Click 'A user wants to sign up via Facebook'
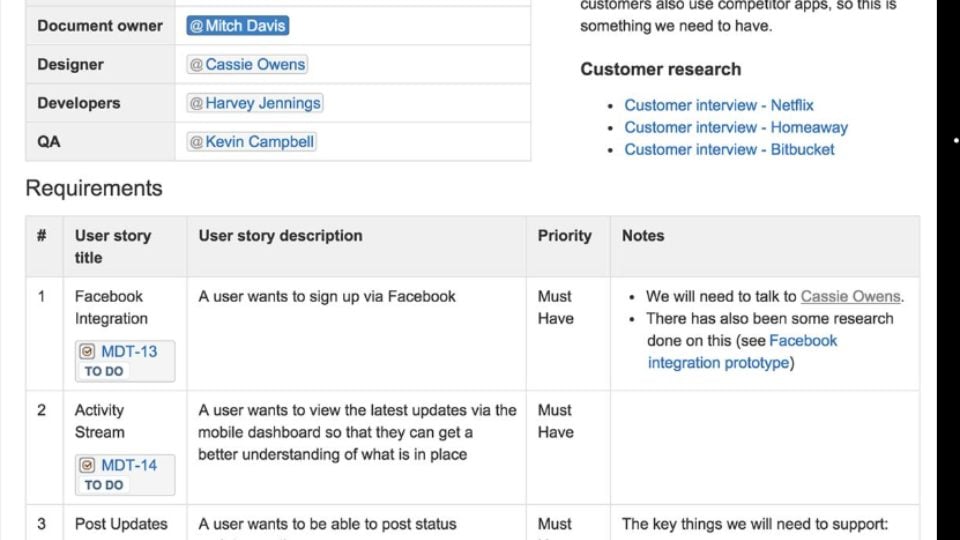 point(327,296)
